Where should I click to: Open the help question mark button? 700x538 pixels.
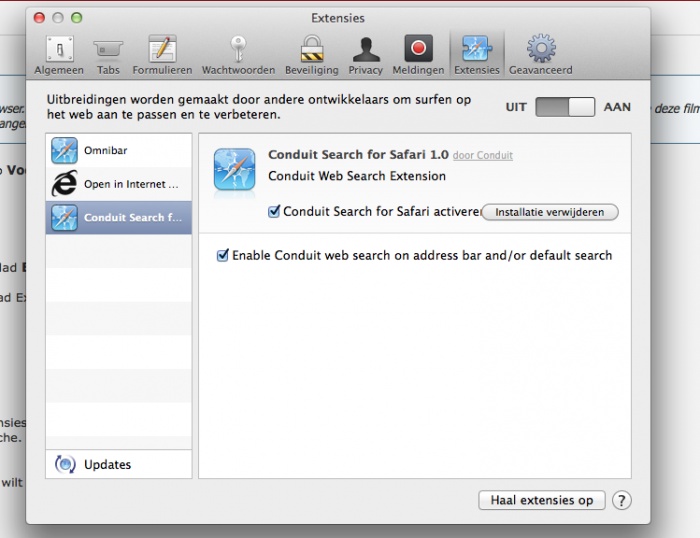tap(622, 500)
